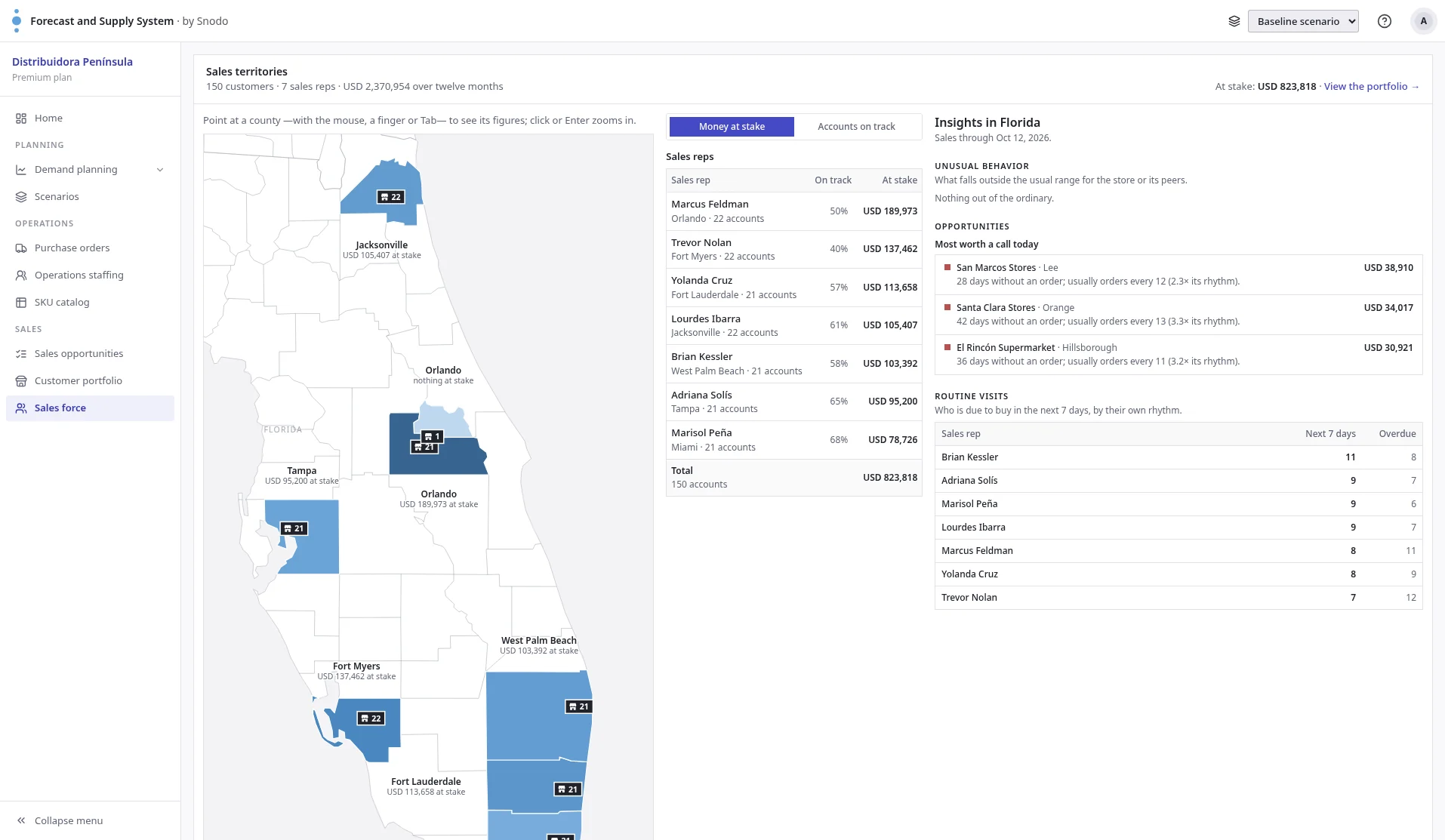Switch to Accounts on track view
The height and width of the screenshot is (840, 1445).
pyautogui.click(x=856, y=127)
